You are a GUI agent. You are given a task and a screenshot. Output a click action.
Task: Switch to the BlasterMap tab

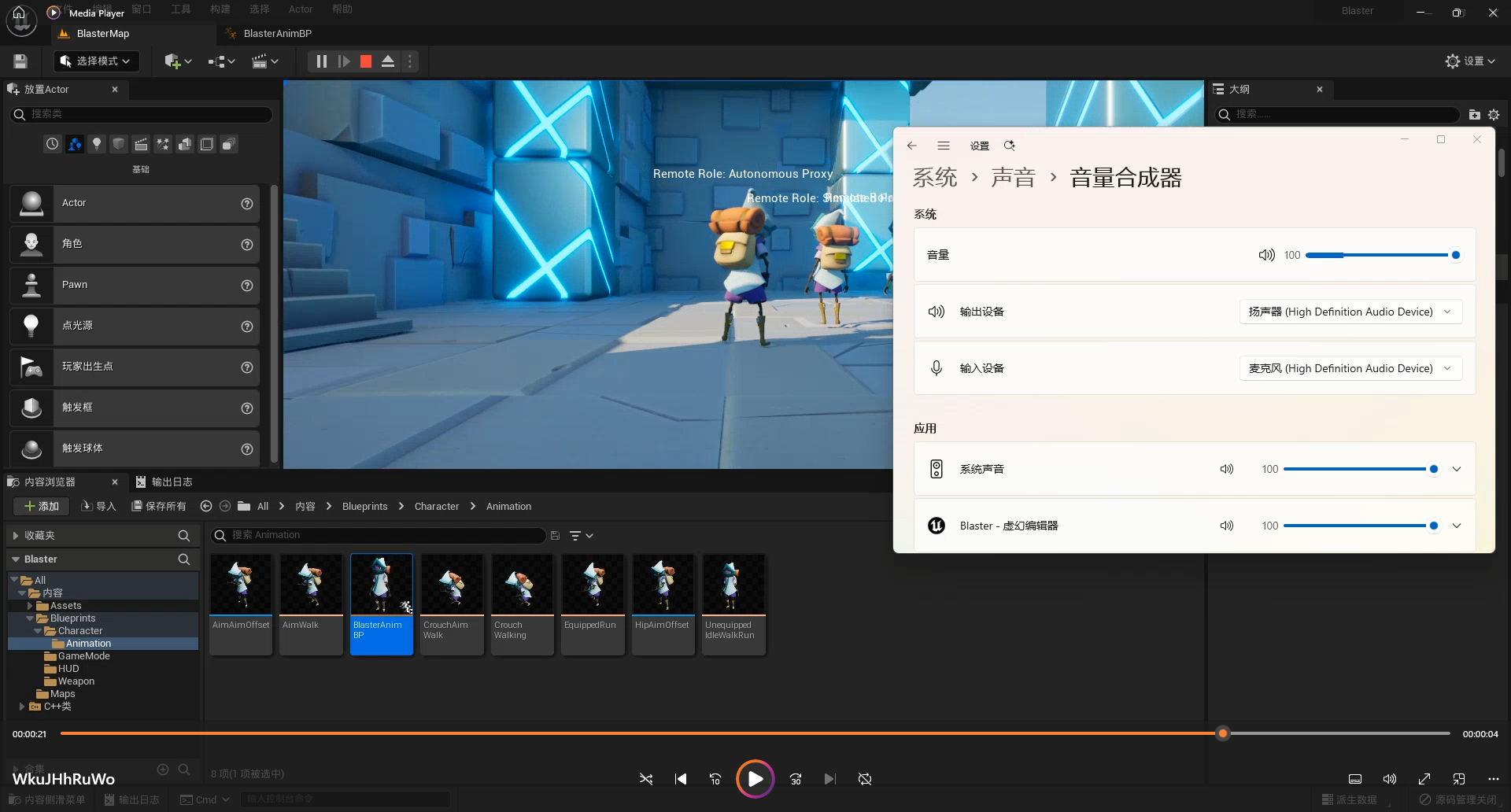click(102, 34)
